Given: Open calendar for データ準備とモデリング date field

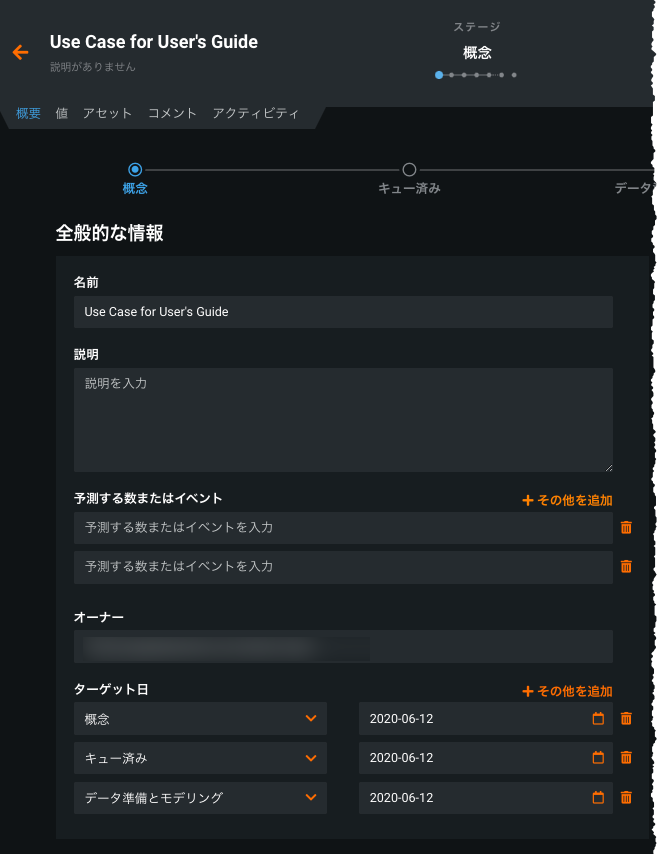Looking at the screenshot, I should tap(598, 798).
